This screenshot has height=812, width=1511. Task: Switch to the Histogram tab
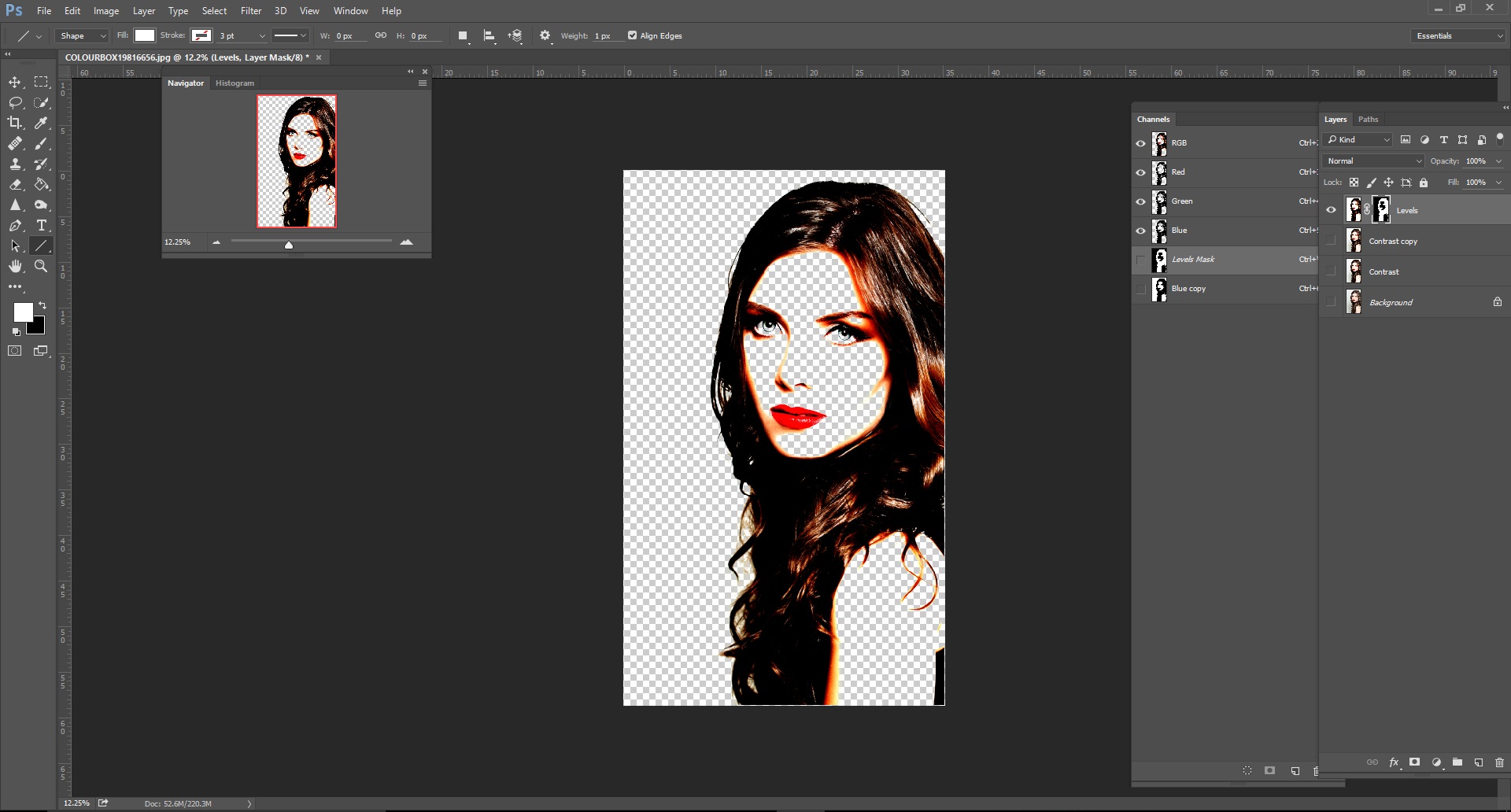coord(235,83)
